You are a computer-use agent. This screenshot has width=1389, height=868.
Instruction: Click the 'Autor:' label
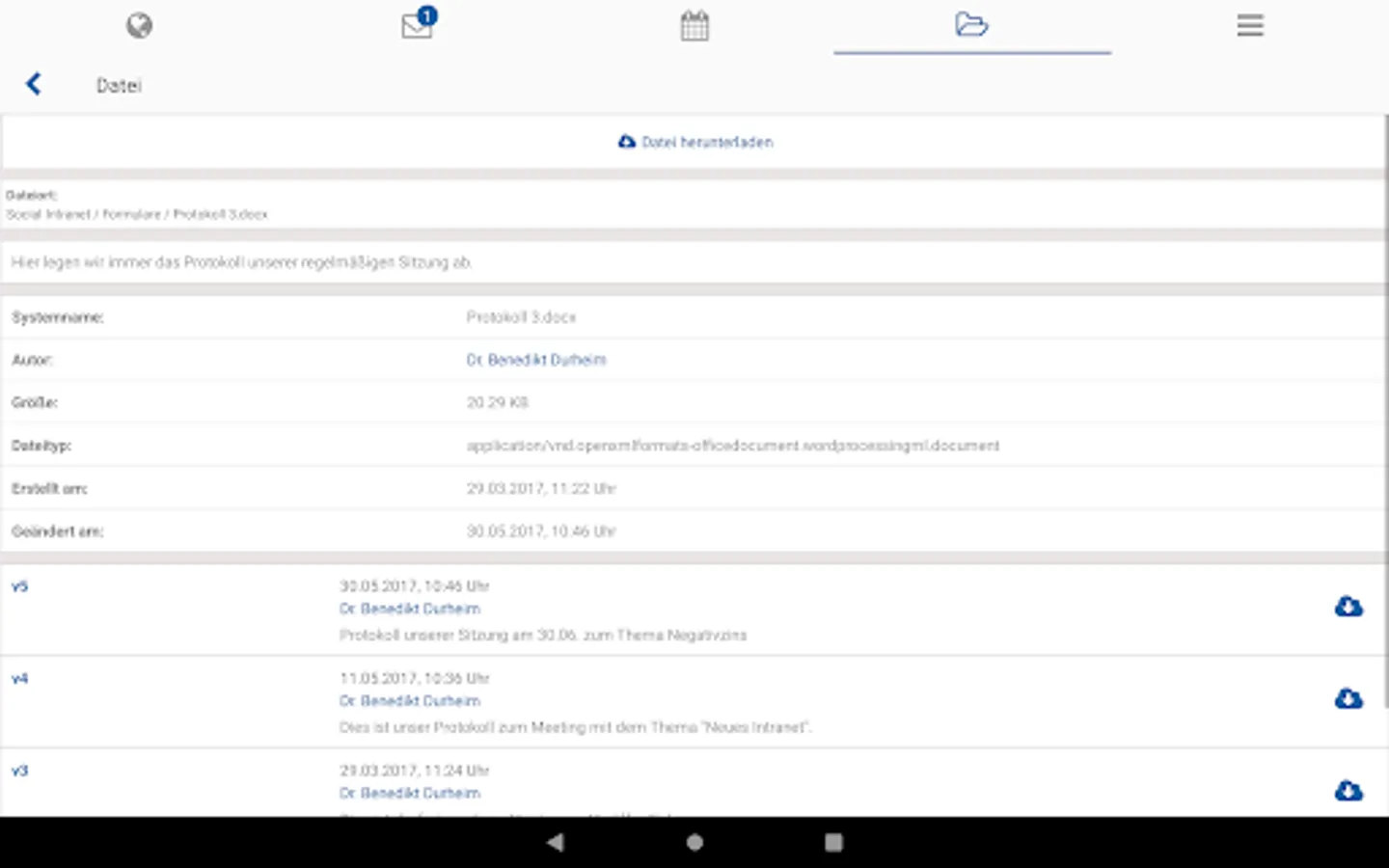coord(32,360)
